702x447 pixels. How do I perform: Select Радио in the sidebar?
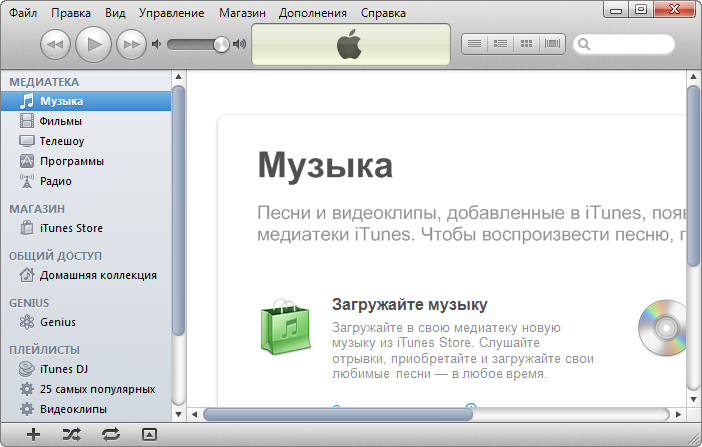click(86, 181)
